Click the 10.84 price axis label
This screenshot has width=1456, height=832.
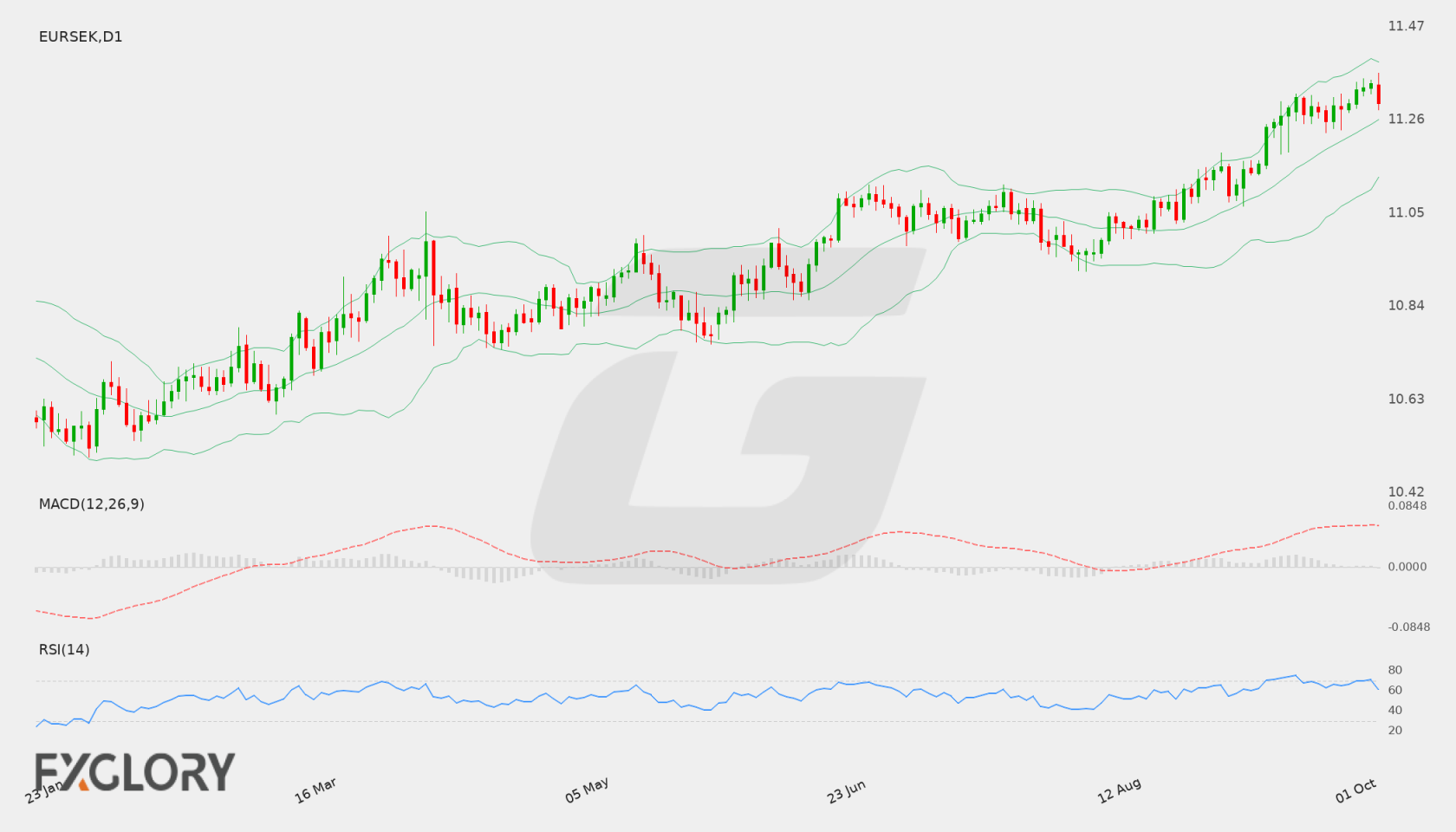point(1406,305)
